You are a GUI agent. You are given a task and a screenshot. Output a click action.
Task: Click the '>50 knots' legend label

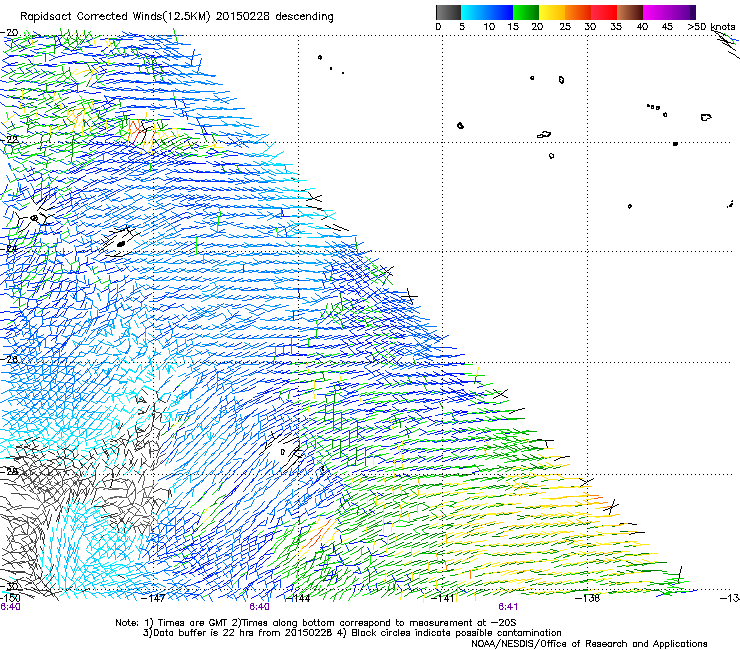coord(711,26)
